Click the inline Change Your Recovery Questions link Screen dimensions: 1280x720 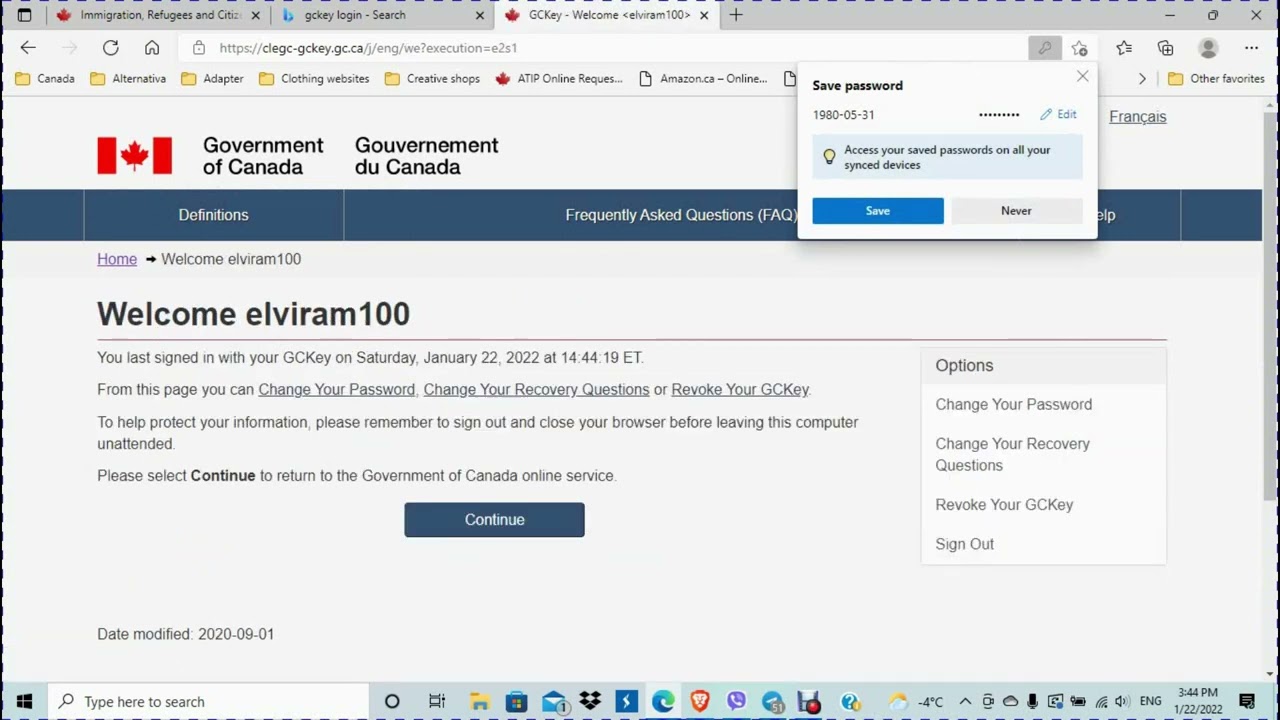(x=536, y=389)
